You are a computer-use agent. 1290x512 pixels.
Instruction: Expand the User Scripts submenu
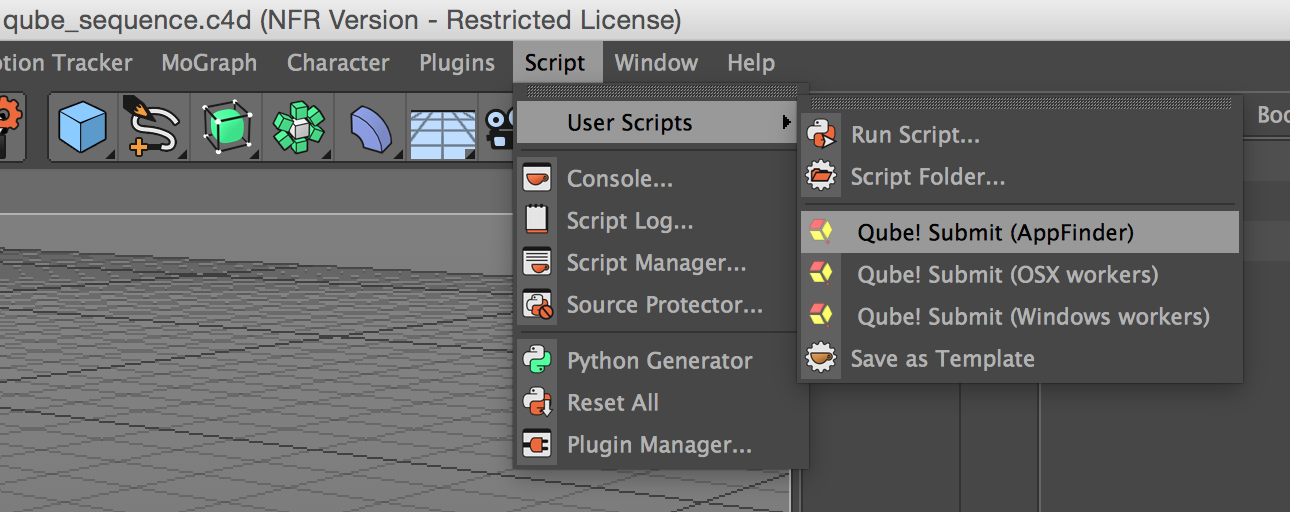tap(630, 123)
